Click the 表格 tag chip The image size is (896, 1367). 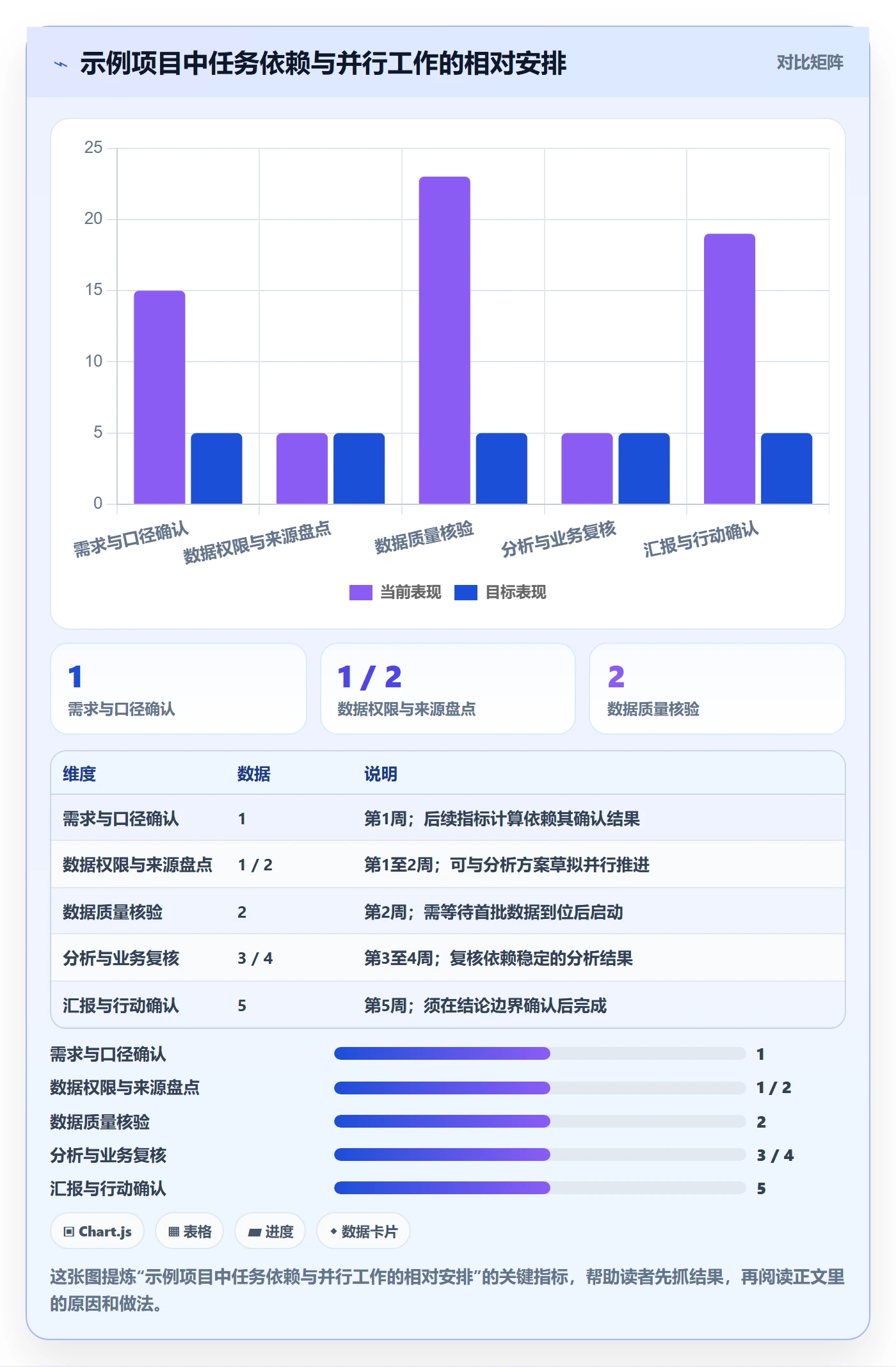[189, 1231]
